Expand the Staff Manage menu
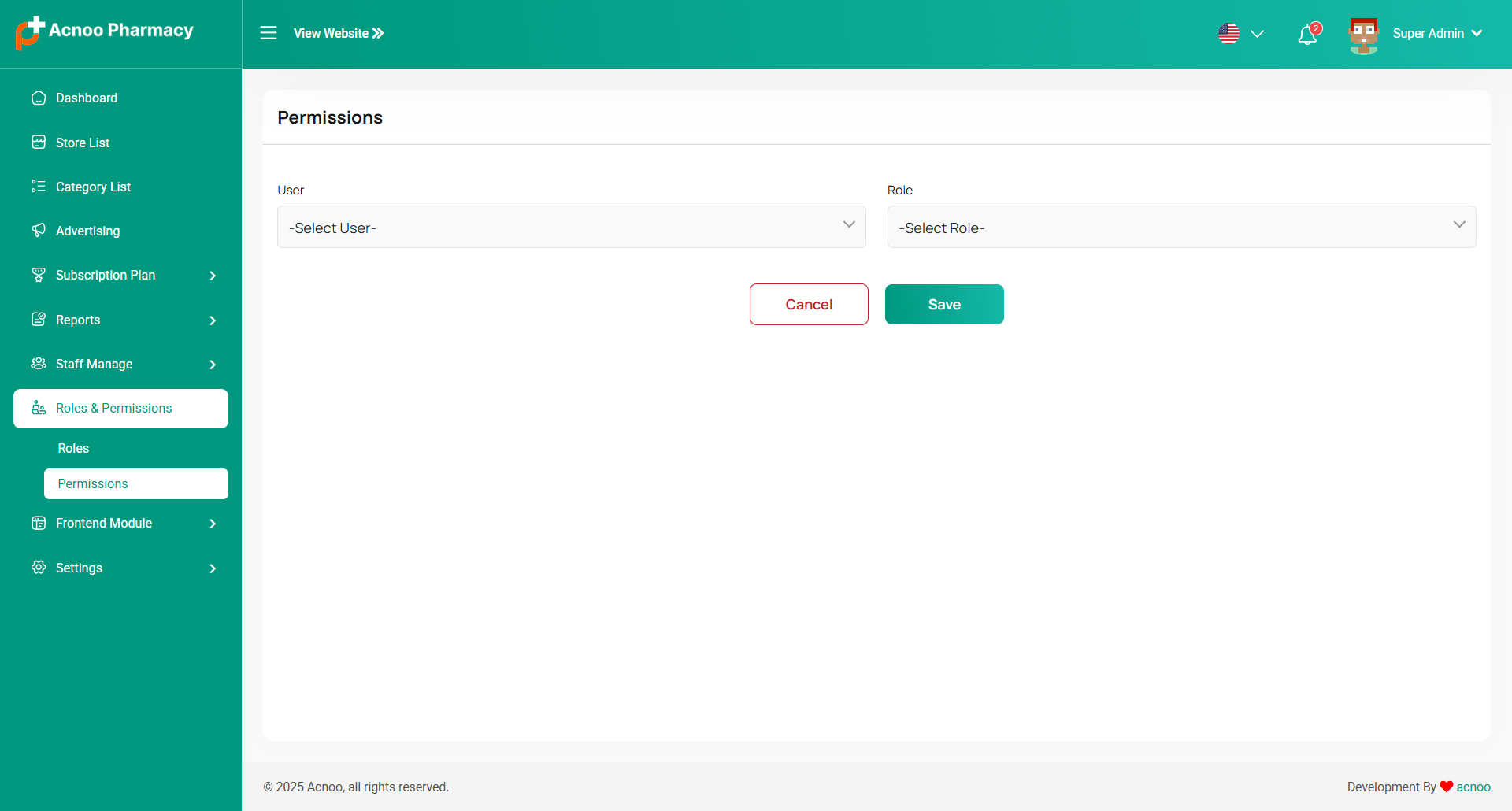The image size is (1512, 811). click(x=212, y=365)
